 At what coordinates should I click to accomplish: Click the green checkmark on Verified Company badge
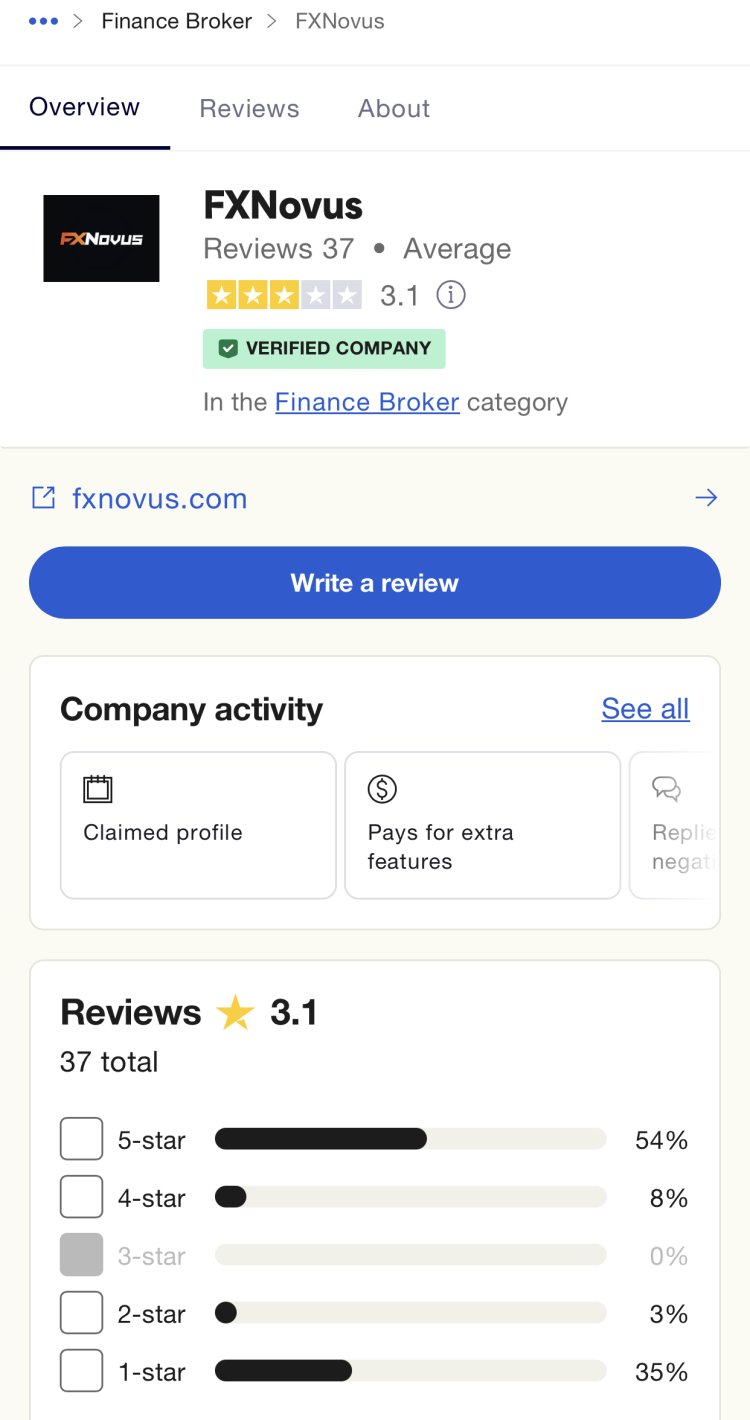pos(228,348)
